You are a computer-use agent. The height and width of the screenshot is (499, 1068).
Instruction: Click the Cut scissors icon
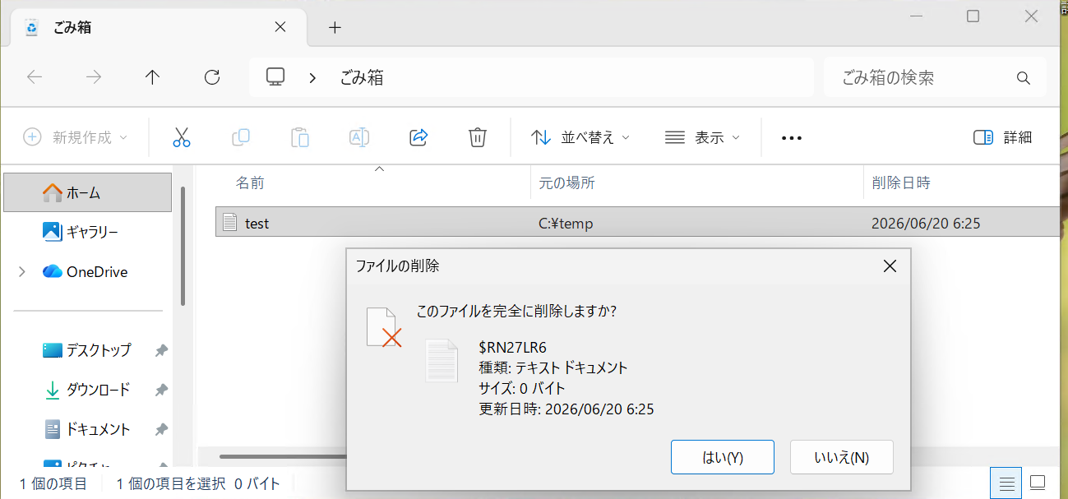coord(181,138)
